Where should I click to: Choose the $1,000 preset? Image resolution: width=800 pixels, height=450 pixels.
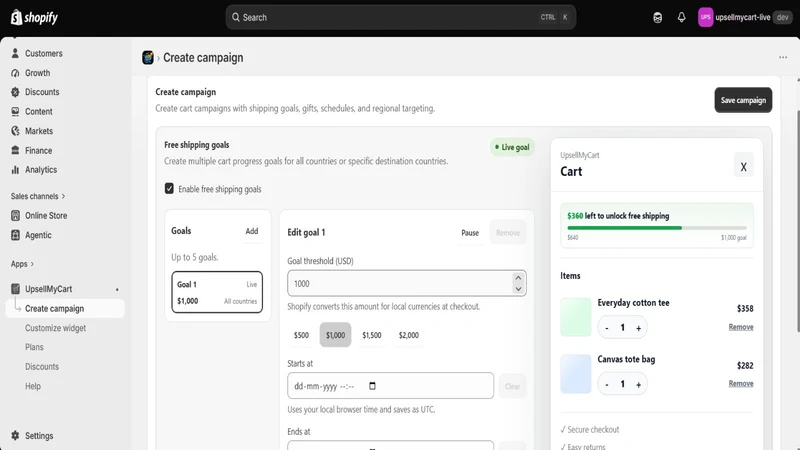(335, 335)
